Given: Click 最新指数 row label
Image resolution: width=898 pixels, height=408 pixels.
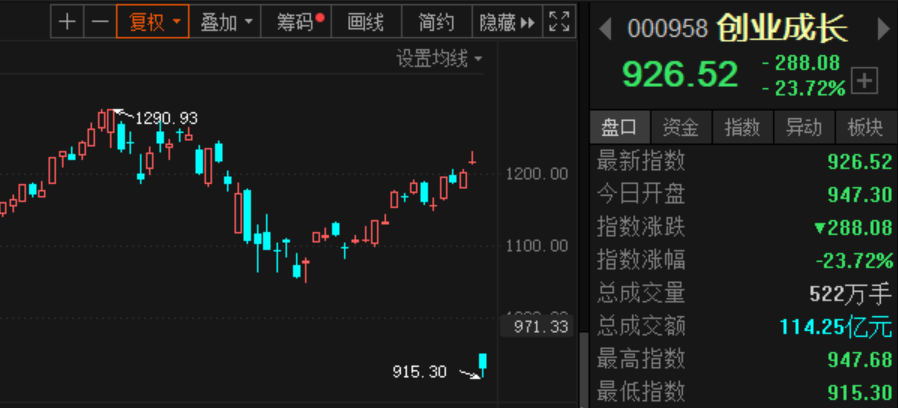Looking at the screenshot, I should [x=641, y=161].
